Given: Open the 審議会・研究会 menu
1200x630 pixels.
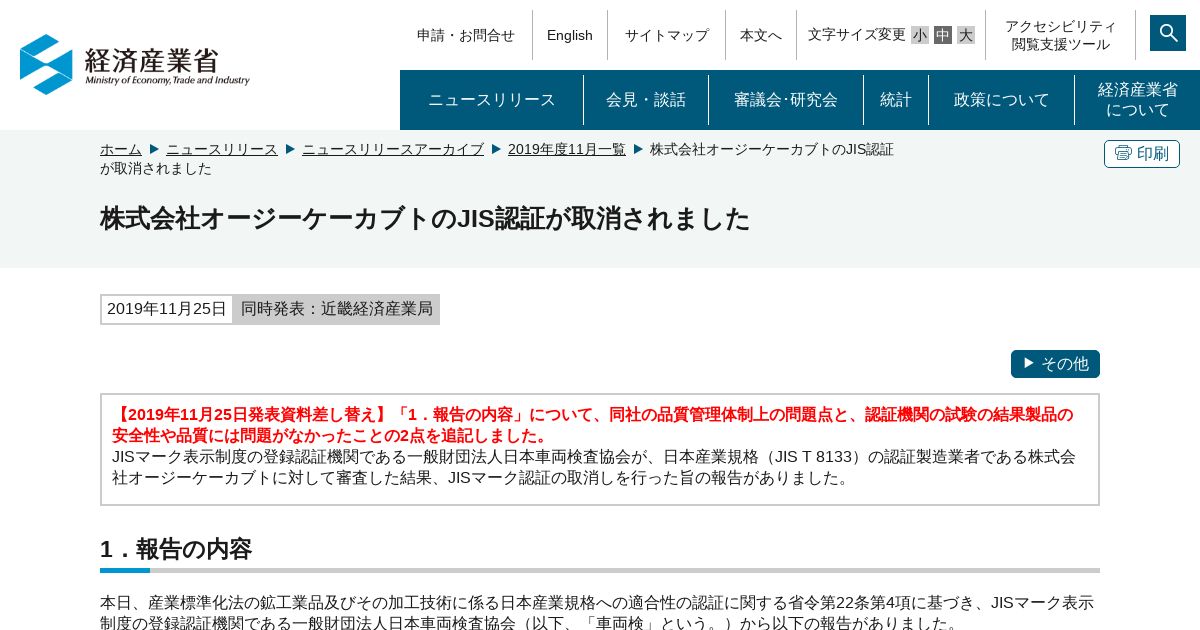Looking at the screenshot, I should (x=786, y=100).
